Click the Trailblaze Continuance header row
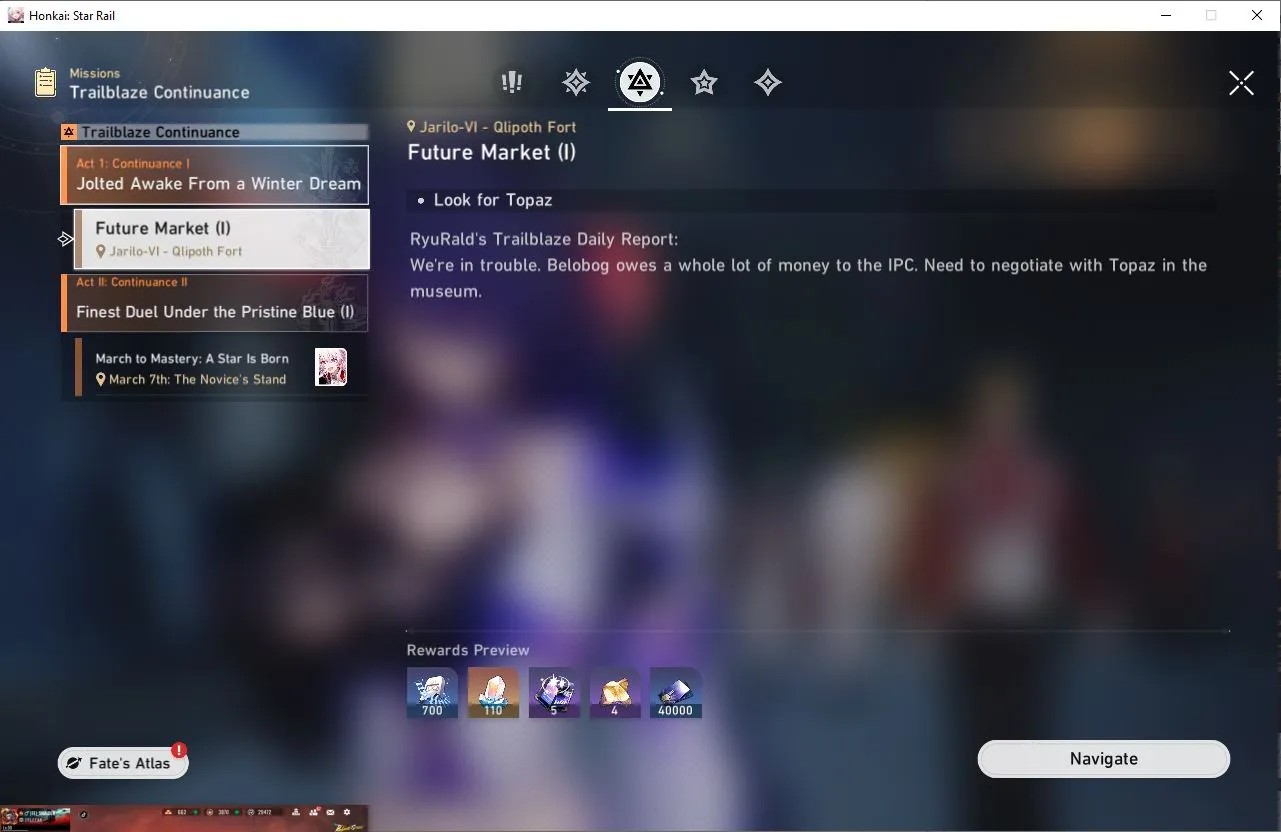This screenshot has width=1281, height=832. [x=215, y=132]
